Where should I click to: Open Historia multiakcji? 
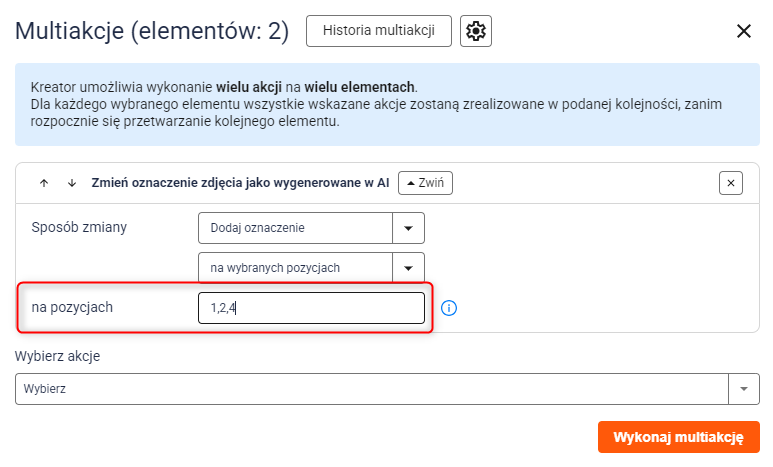point(379,31)
